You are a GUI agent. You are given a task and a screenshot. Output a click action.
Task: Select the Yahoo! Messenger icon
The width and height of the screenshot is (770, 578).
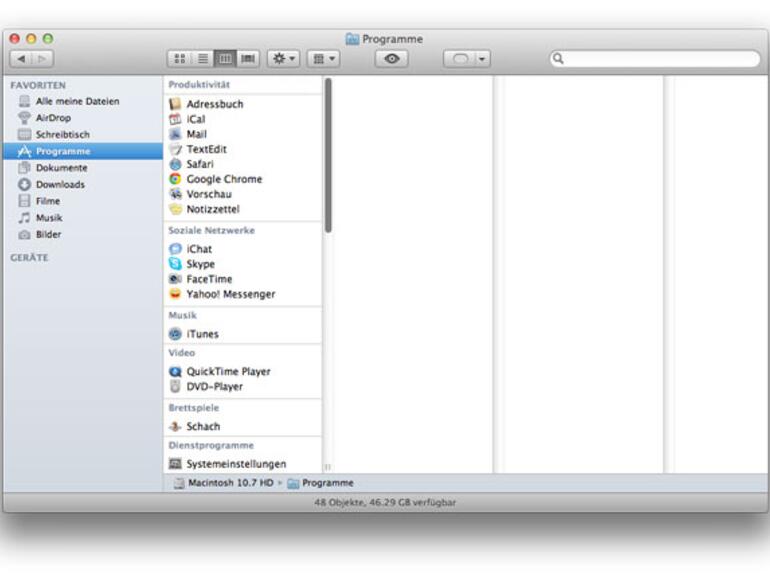pyautogui.click(x=175, y=294)
